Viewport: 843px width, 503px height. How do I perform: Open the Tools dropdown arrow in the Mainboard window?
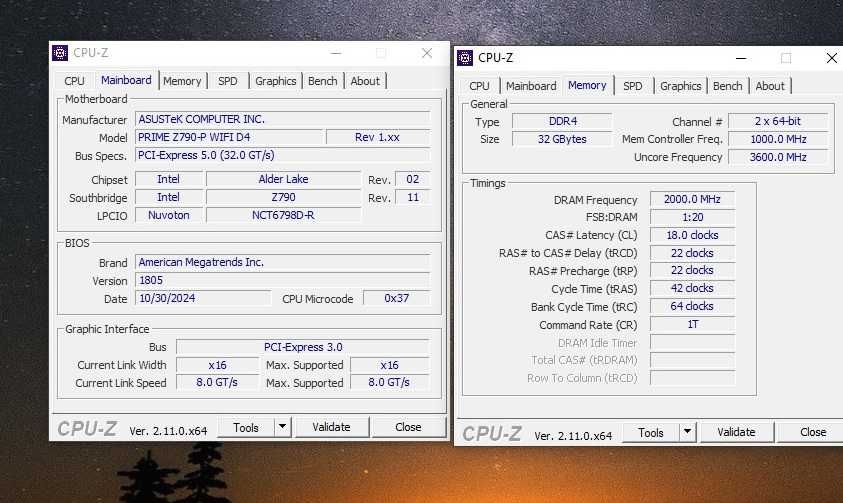click(282, 427)
